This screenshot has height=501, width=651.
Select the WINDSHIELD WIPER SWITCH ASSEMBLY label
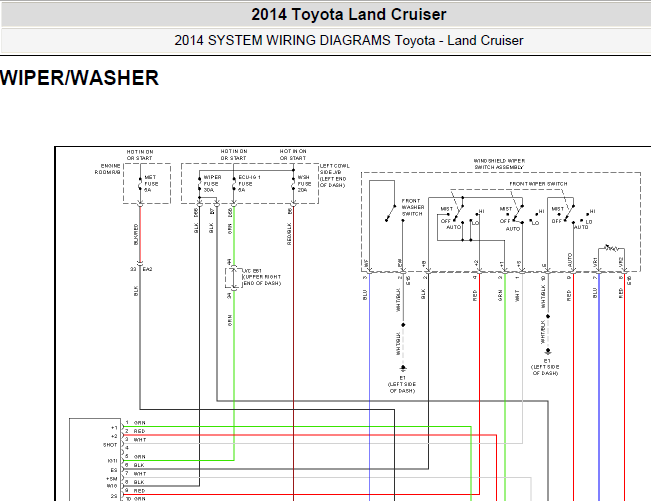tap(499, 164)
